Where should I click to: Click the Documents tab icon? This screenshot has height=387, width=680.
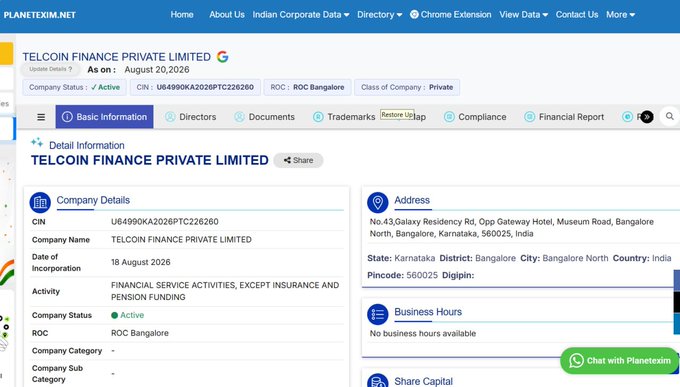point(239,117)
